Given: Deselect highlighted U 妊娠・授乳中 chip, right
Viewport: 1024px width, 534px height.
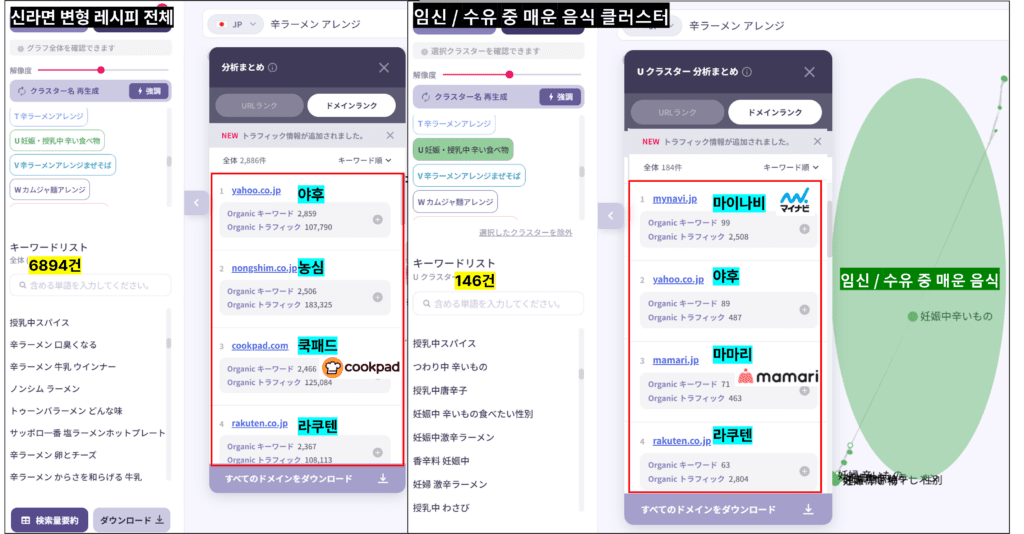Looking at the screenshot, I should pos(463,149).
